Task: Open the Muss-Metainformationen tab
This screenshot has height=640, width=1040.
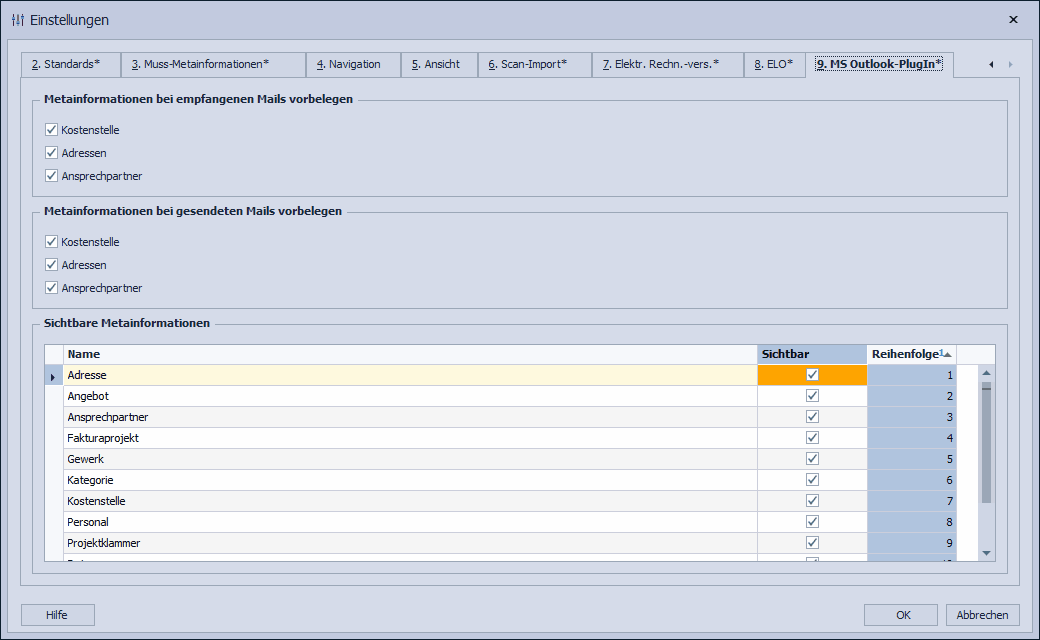Action: 213,65
